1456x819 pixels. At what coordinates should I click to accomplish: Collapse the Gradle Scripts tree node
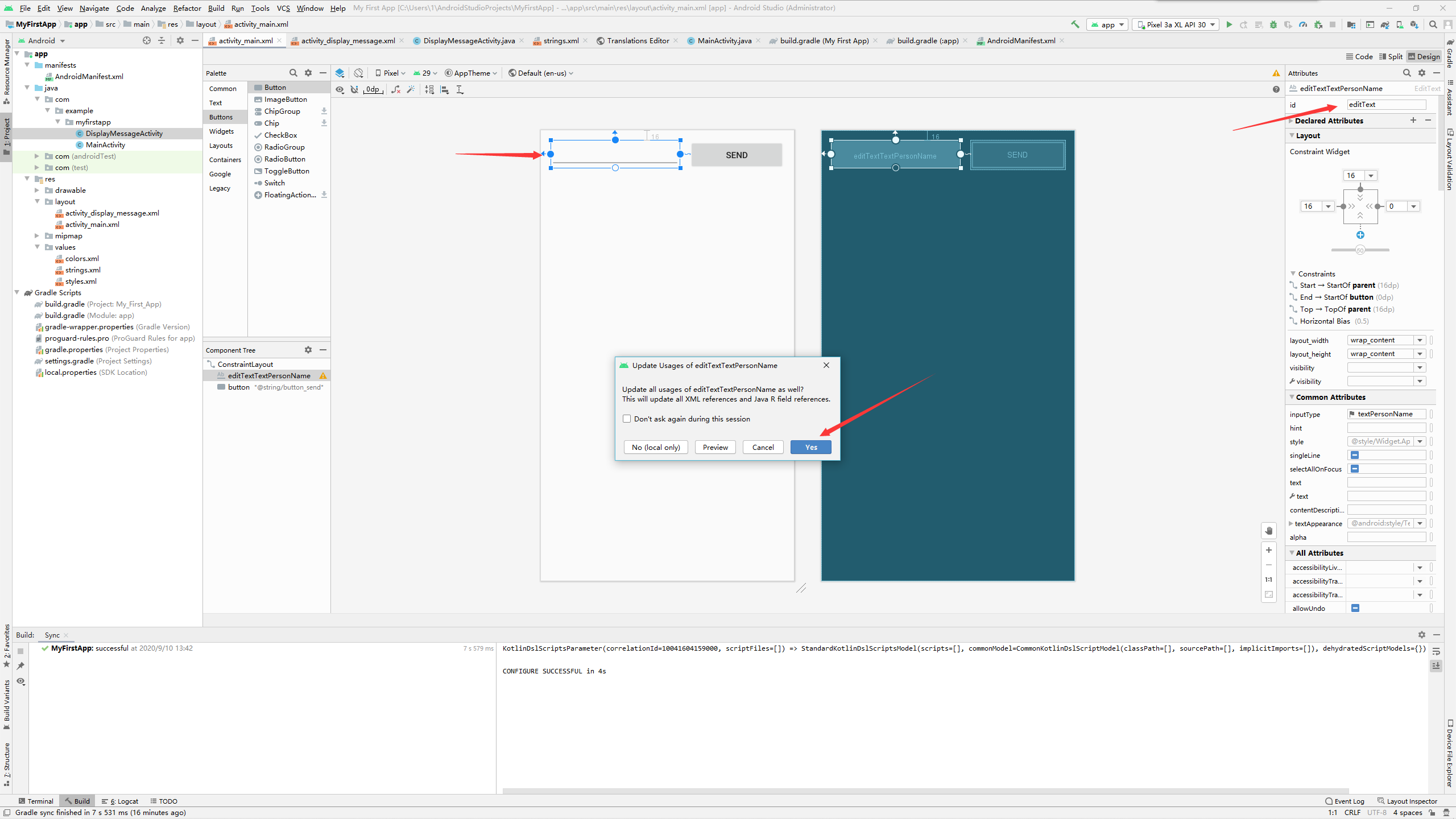17,292
